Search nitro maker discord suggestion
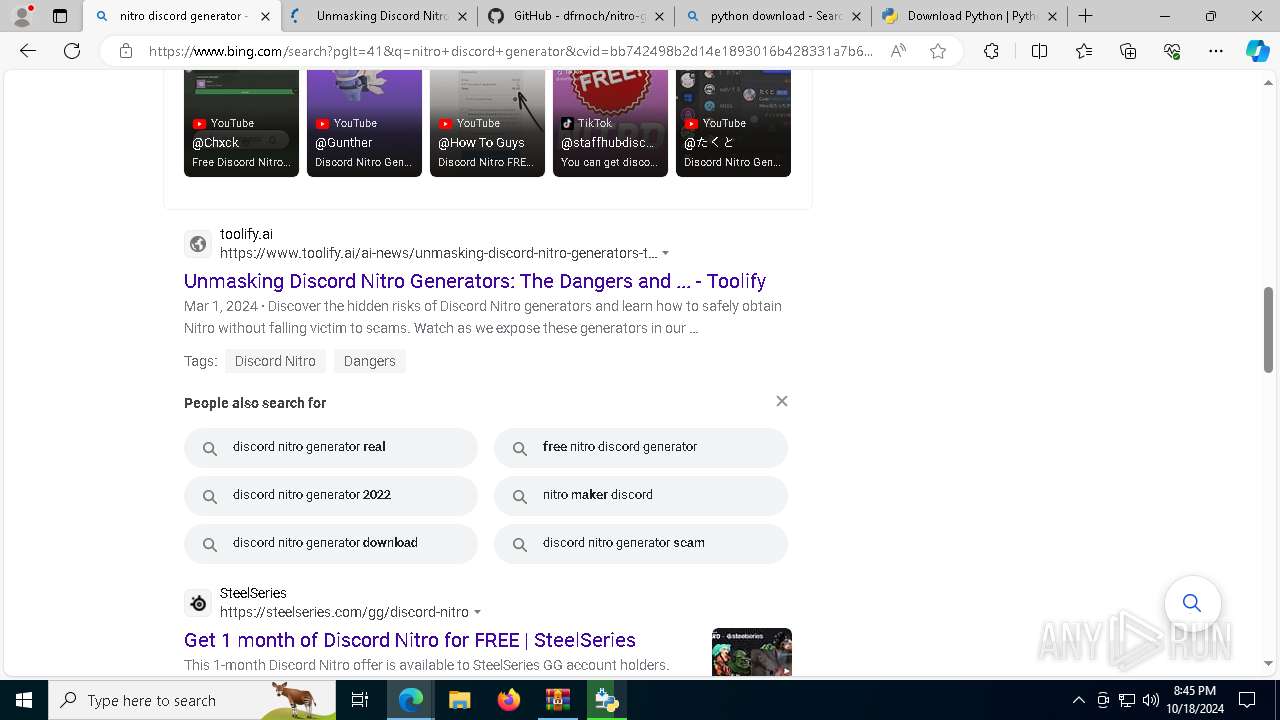 (641, 496)
